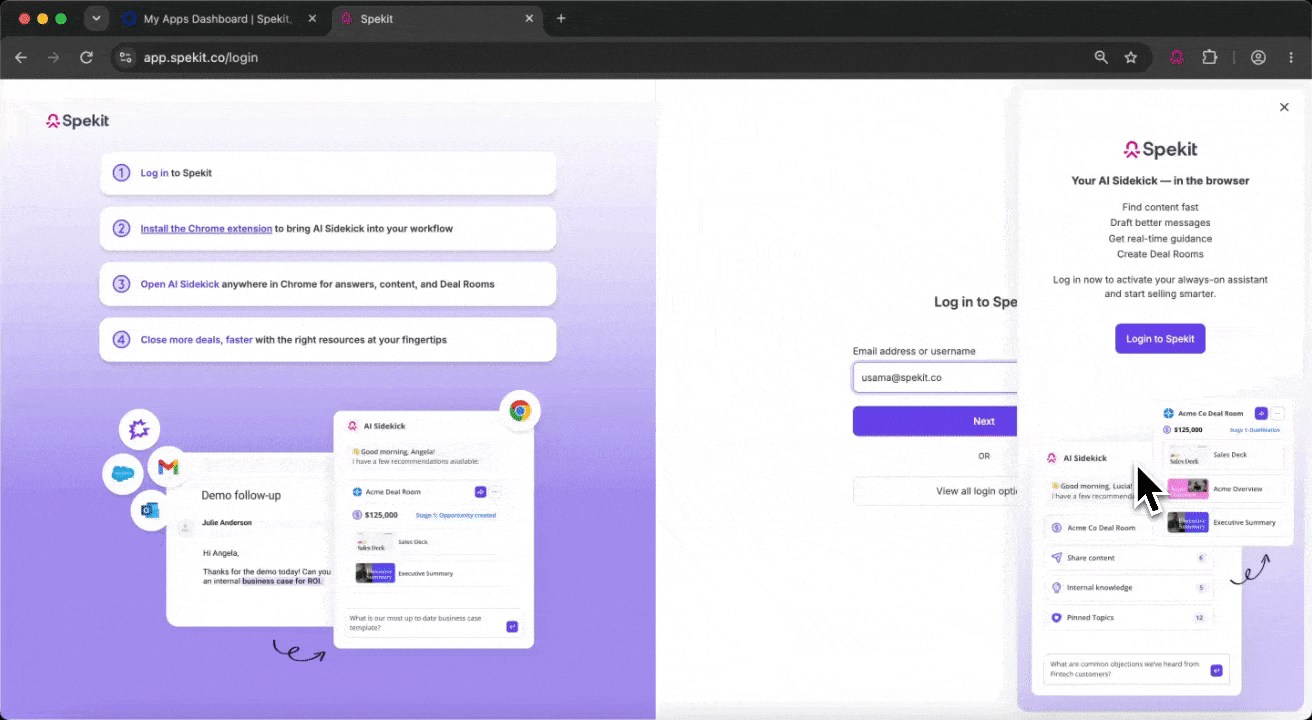Open the Spekit extension icon in toolbar
Viewport: 1312px width, 720px height.
[x=1177, y=57]
